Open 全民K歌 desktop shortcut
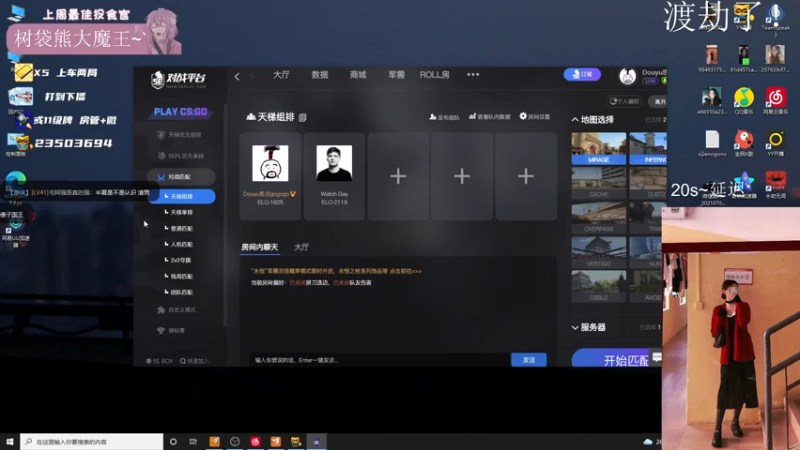 tap(744, 143)
